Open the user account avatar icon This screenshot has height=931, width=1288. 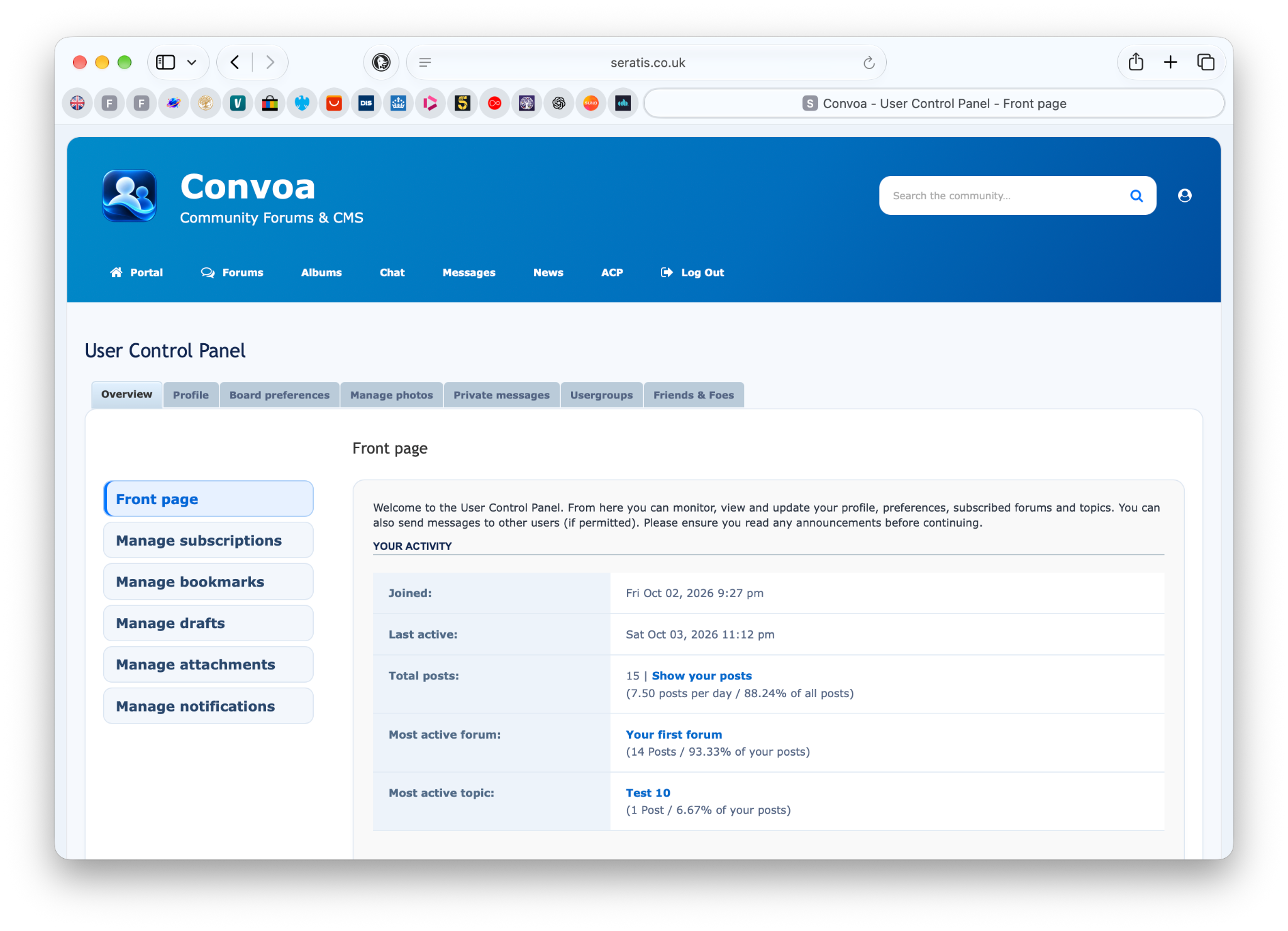coord(1185,196)
